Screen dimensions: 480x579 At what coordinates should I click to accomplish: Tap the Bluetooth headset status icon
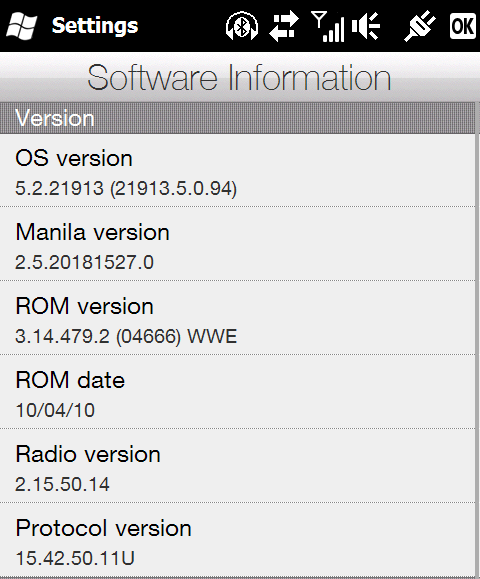coord(242,26)
